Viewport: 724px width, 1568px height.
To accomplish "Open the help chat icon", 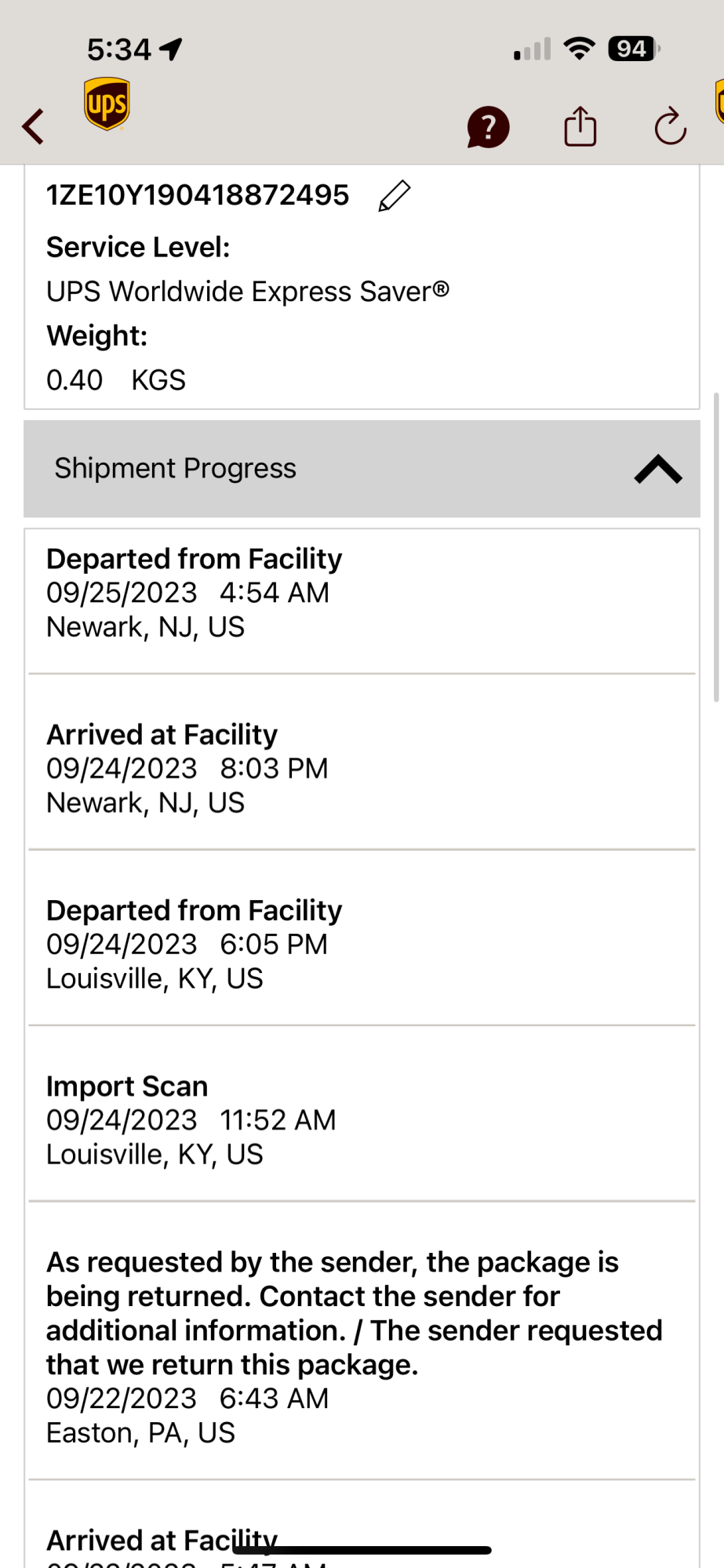I will coord(488,127).
